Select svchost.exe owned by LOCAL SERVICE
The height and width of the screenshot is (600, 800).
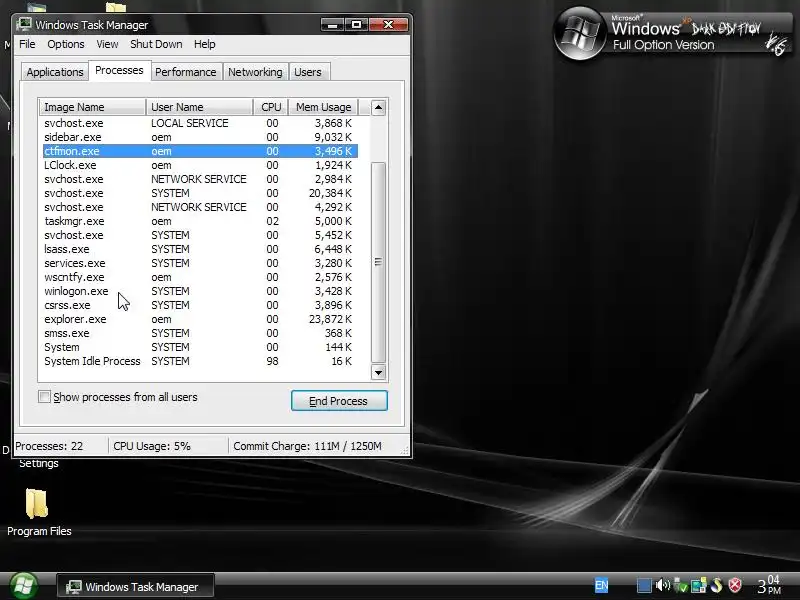(200, 123)
